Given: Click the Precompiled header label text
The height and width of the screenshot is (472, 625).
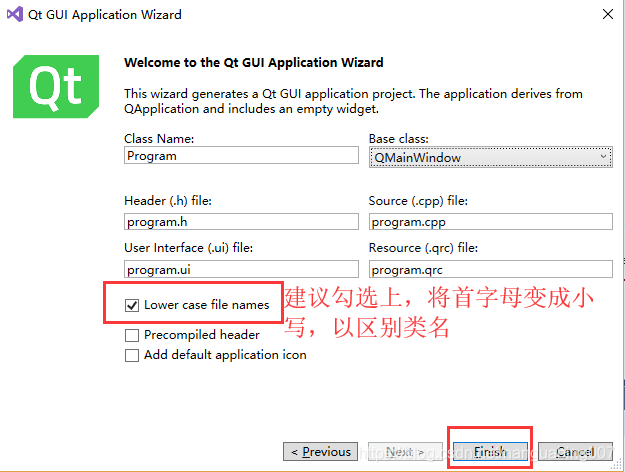Looking at the screenshot, I should [202, 335].
